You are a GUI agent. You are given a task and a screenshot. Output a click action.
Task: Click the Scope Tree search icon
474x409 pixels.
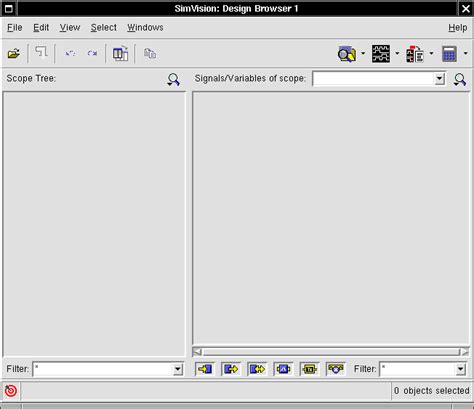point(173,79)
